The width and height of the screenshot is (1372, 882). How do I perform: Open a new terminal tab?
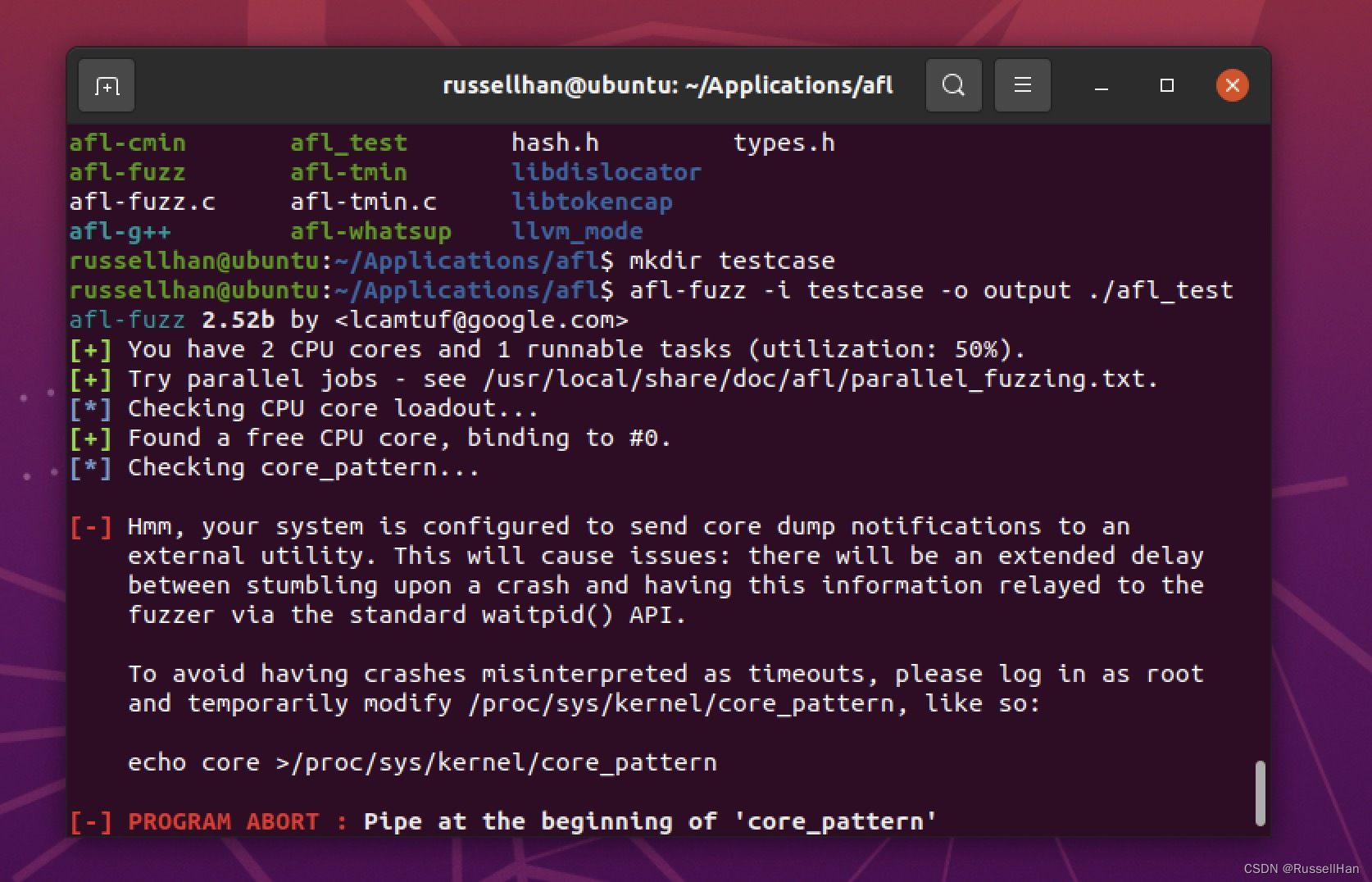click(x=107, y=85)
